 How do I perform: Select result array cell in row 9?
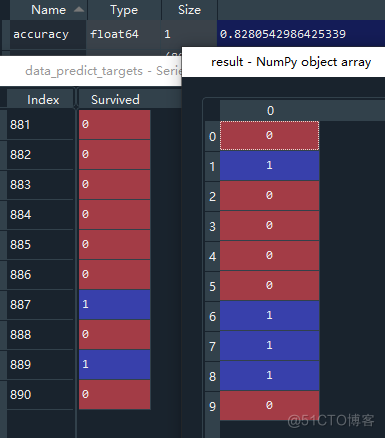pyautogui.click(x=269, y=406)
